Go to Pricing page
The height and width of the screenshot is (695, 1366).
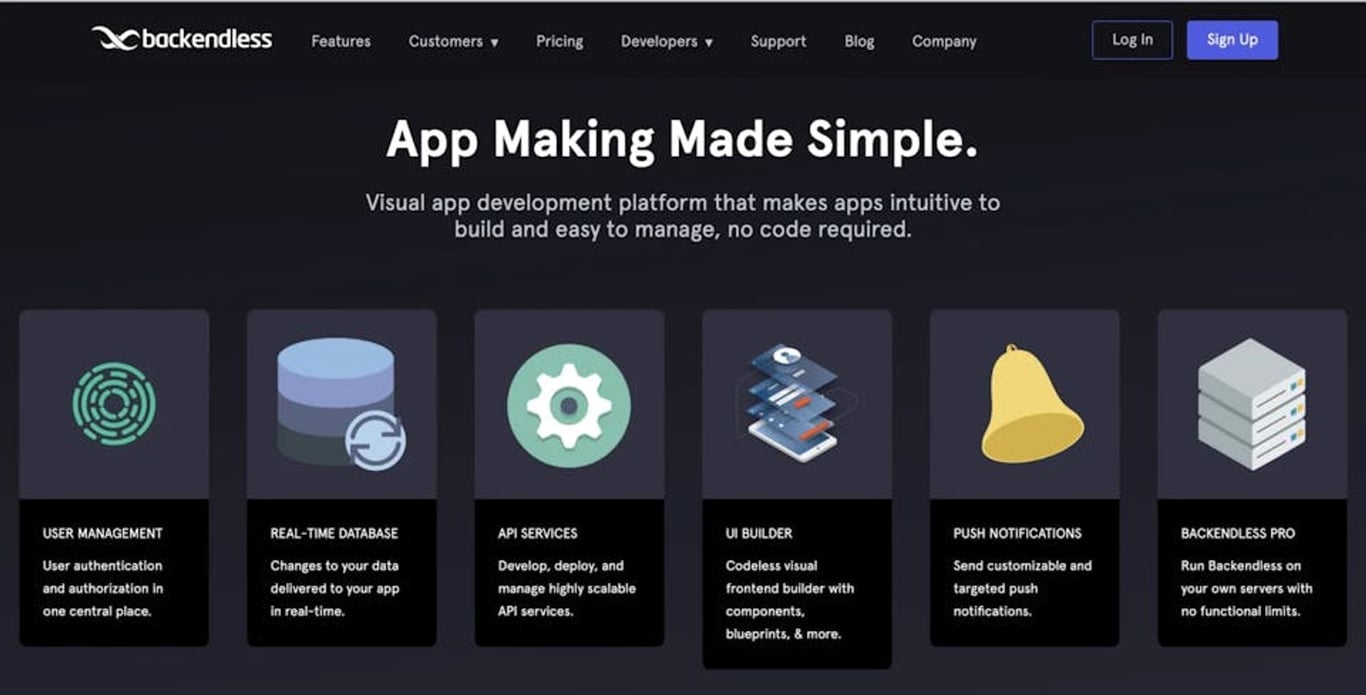560,41
